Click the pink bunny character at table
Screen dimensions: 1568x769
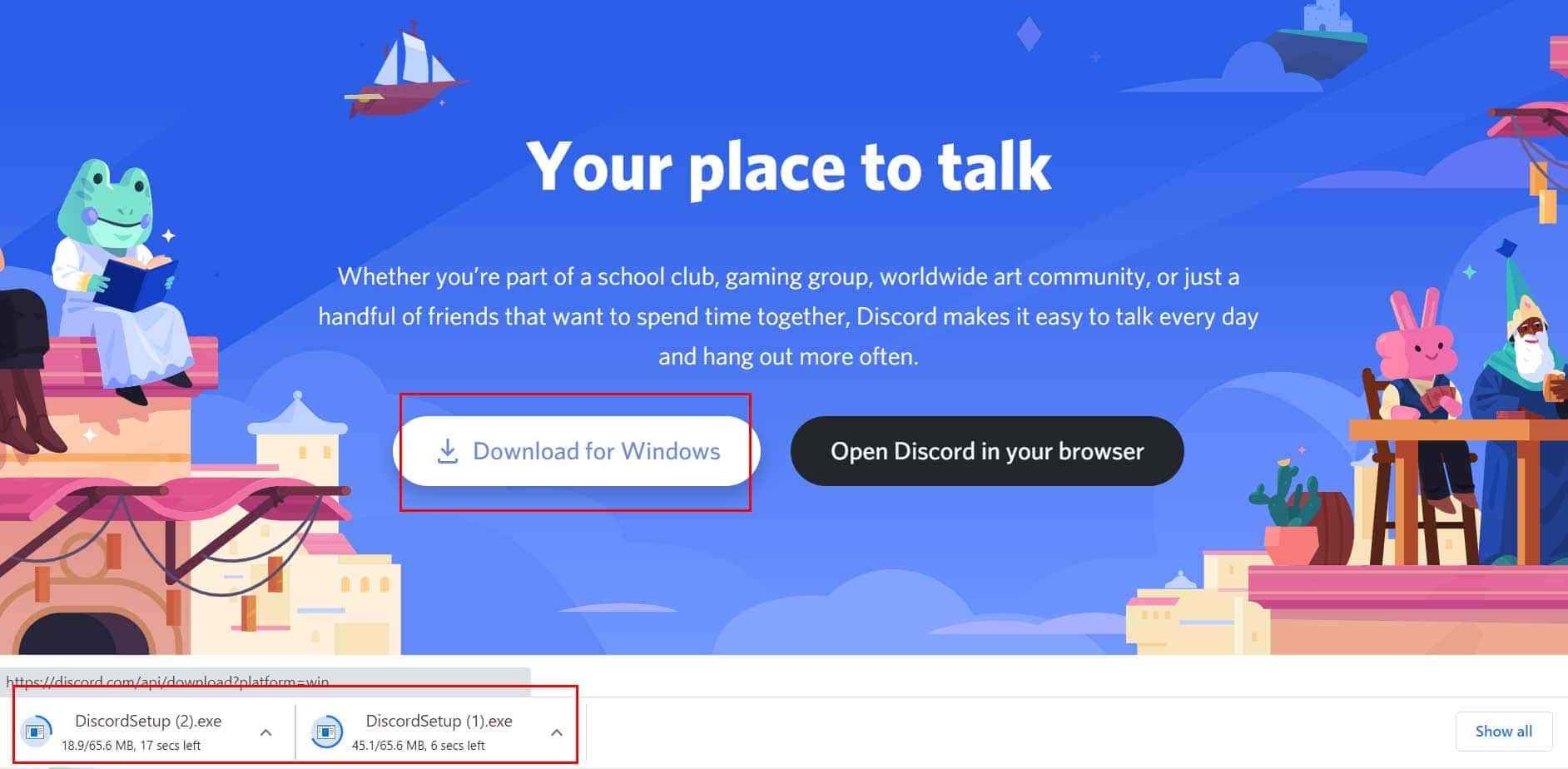pyautogui.click(x=1419, y=399)
